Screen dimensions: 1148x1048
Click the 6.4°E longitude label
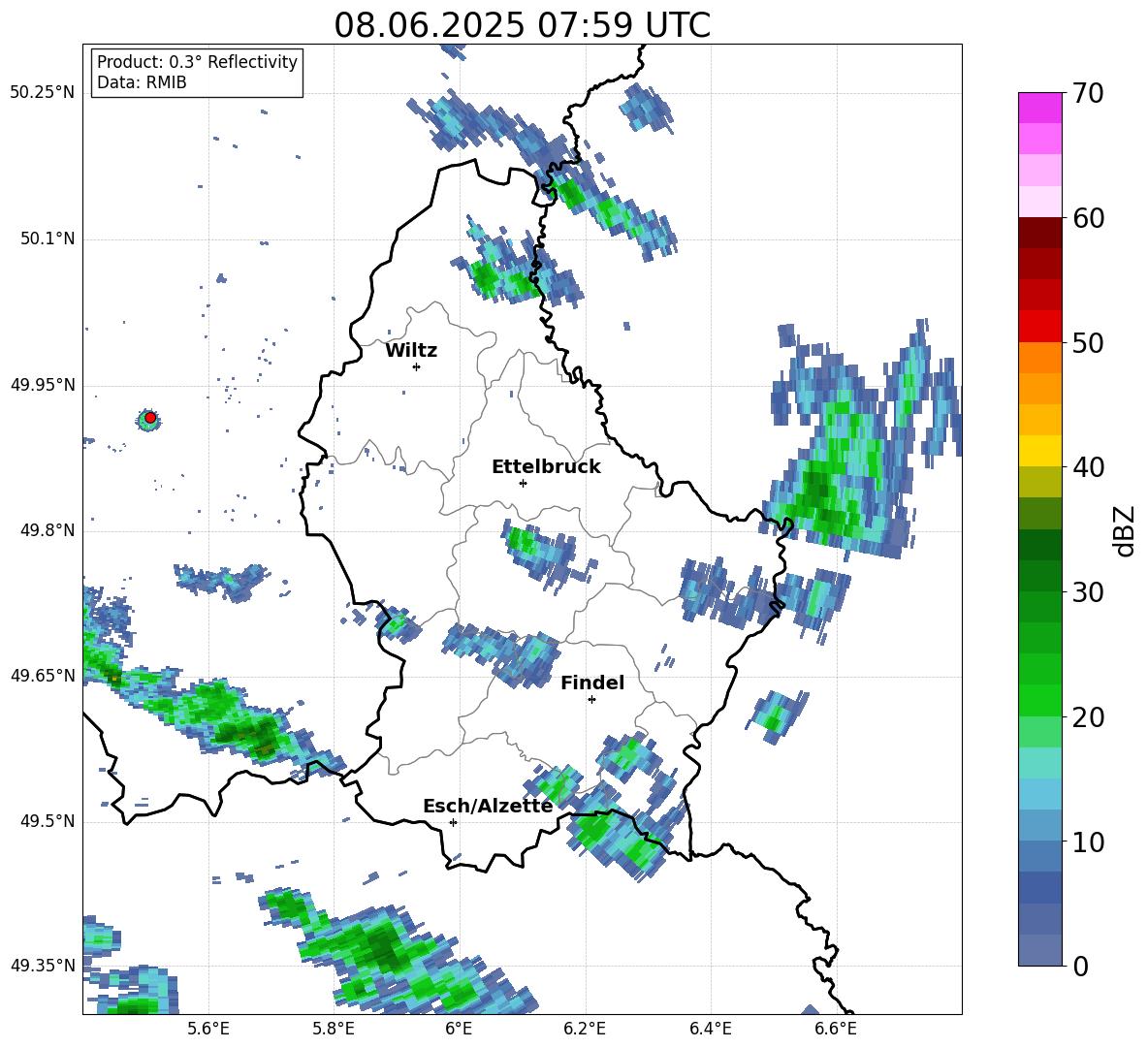tap(710, 1029)
